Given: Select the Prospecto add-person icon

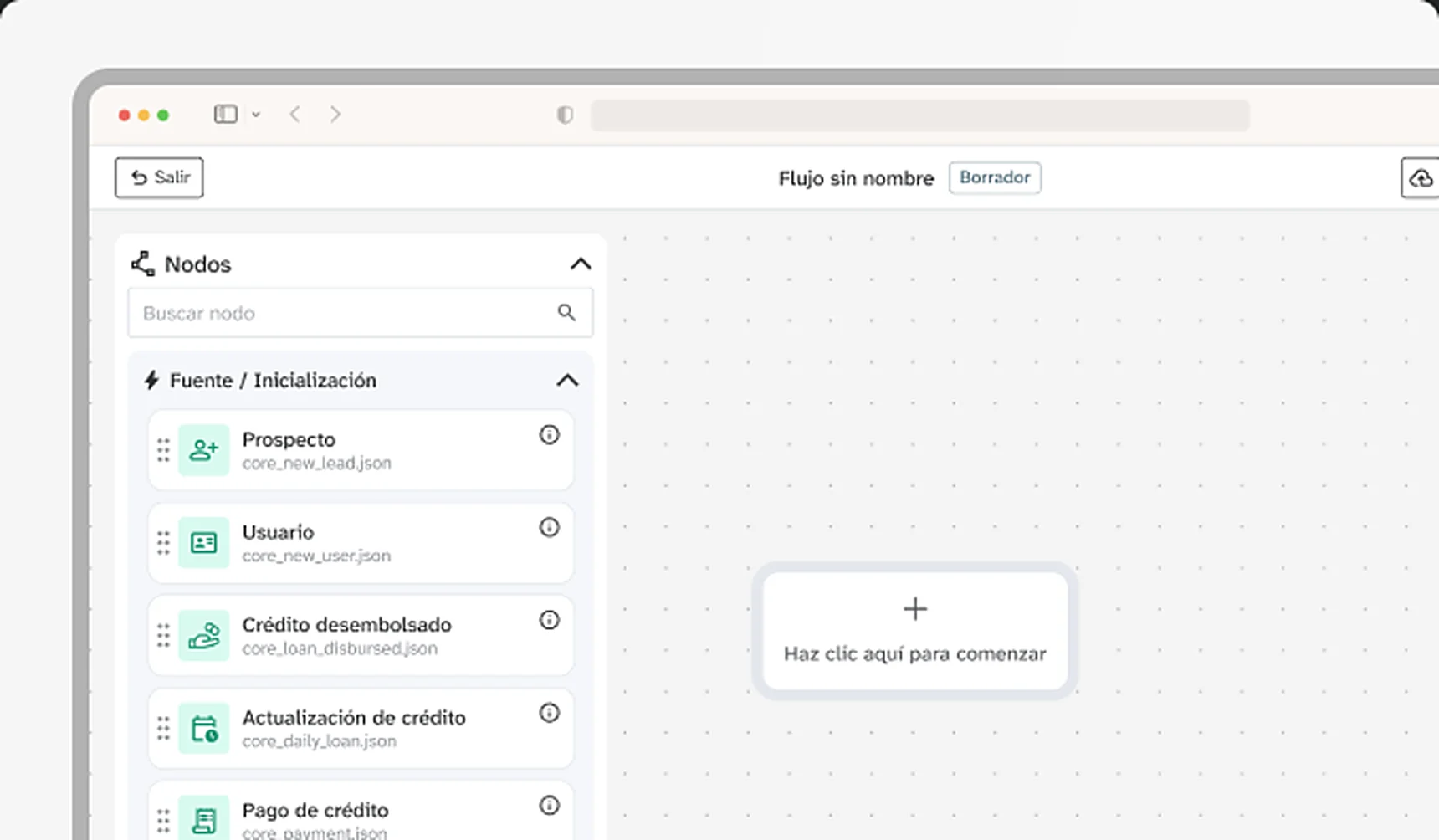Looking at the screenshot, I should point(203,450).
